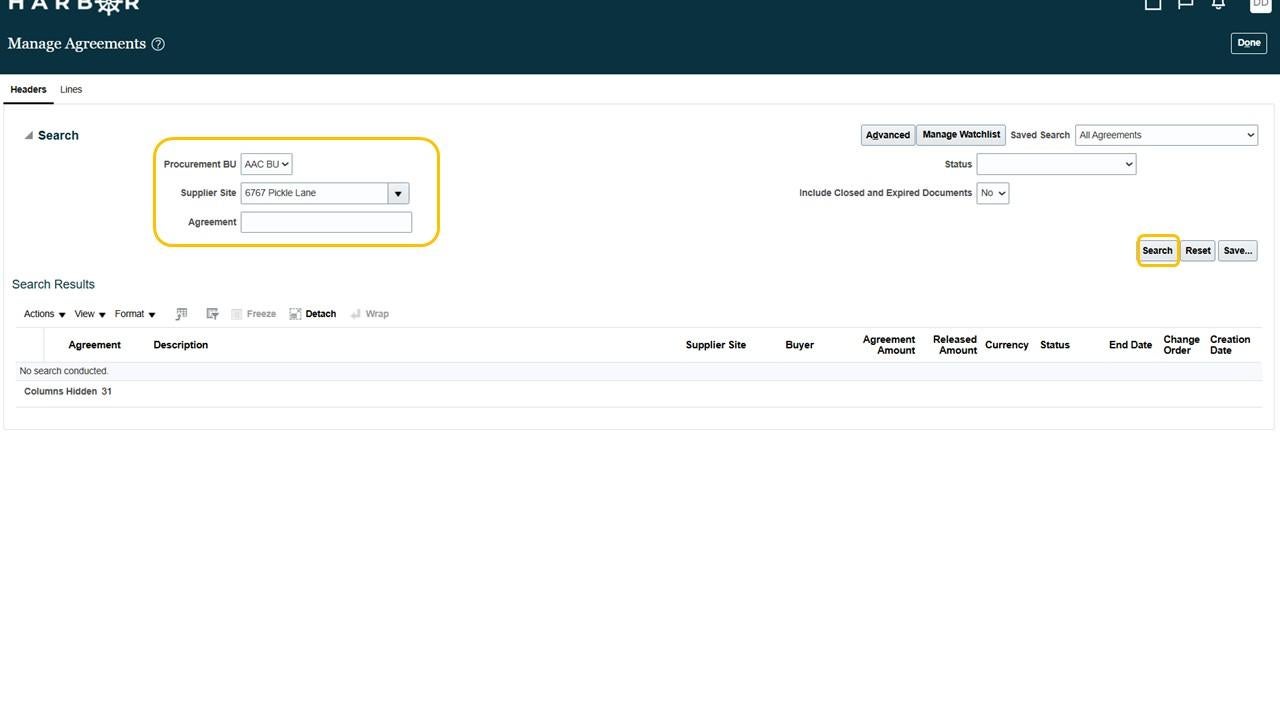Open the Manage Agreements help icon
Image resolution: width=1280 pixels, height=720 pixels.
point(158,44)
